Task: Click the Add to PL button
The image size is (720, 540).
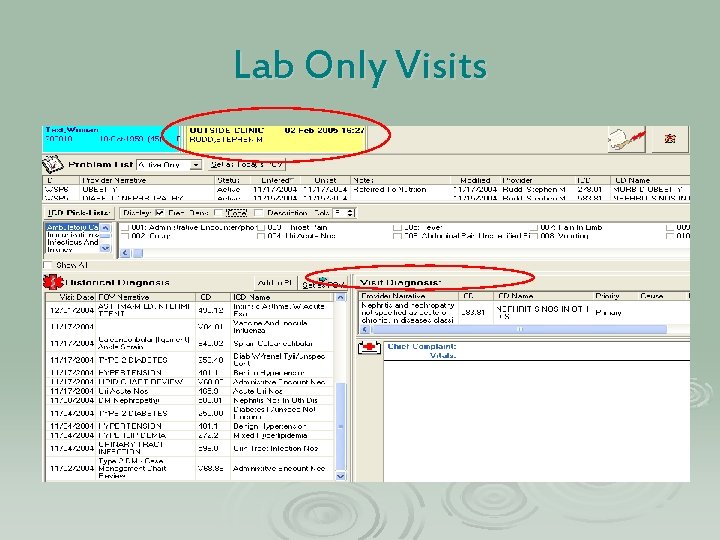Action: coord(275,283)
